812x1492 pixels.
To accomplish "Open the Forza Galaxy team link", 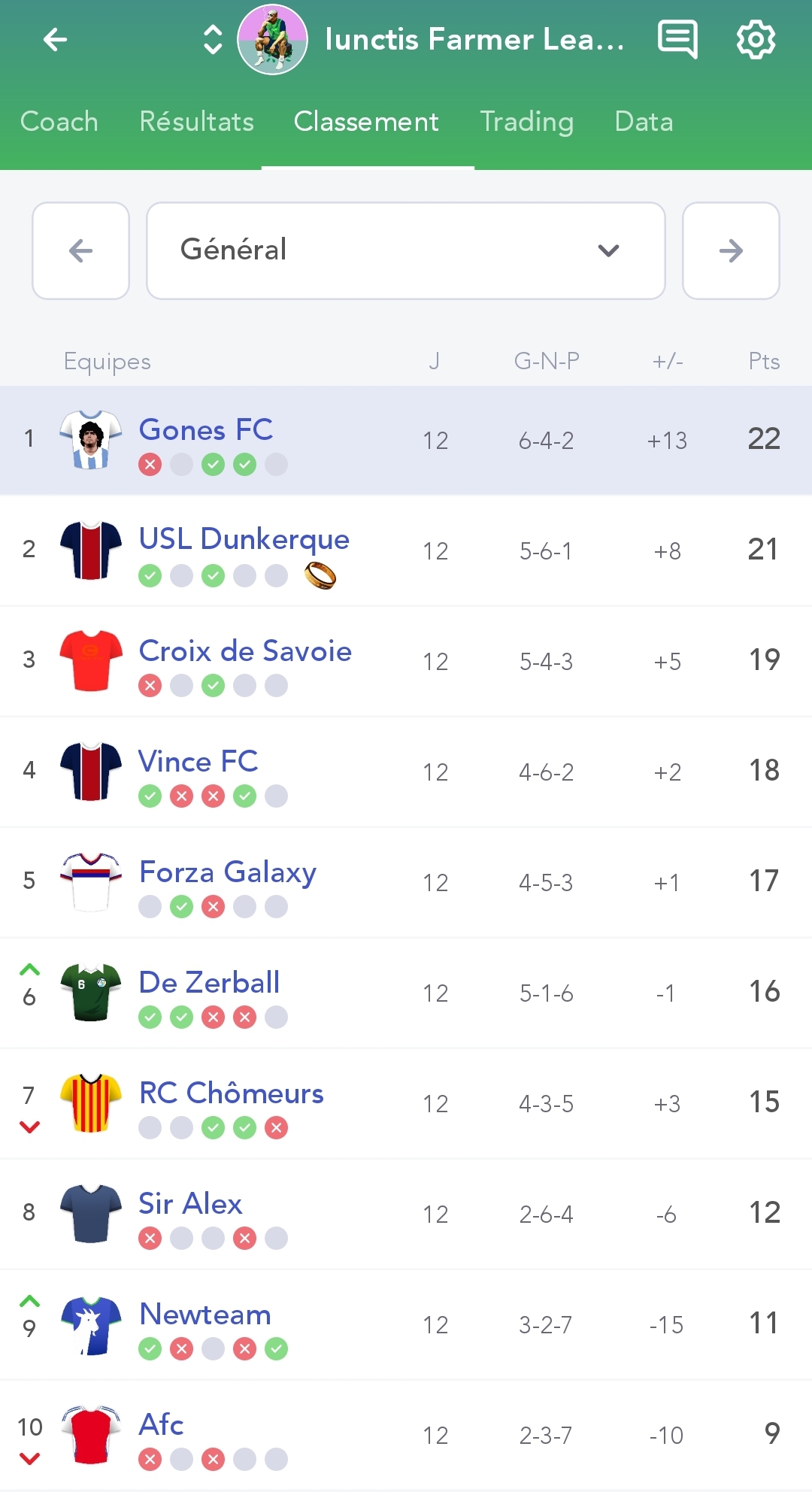I will tap(228, 872).
